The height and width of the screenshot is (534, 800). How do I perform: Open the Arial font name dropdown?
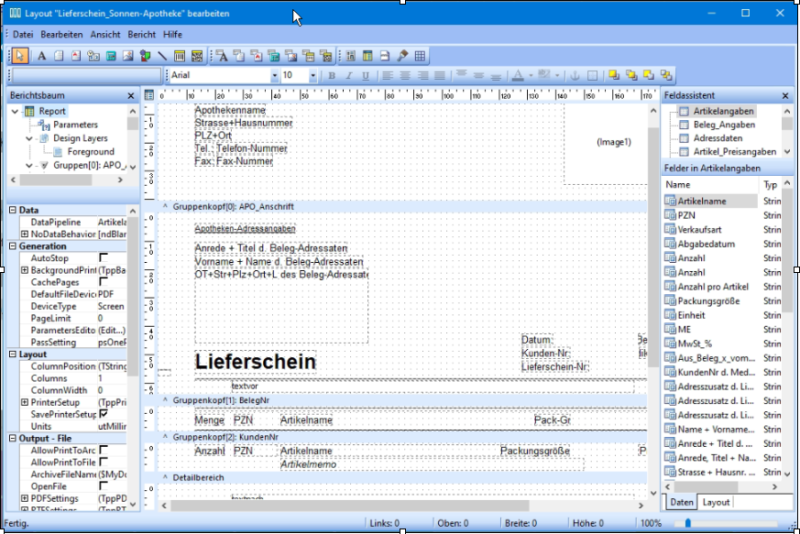click(x=274, y=76)
